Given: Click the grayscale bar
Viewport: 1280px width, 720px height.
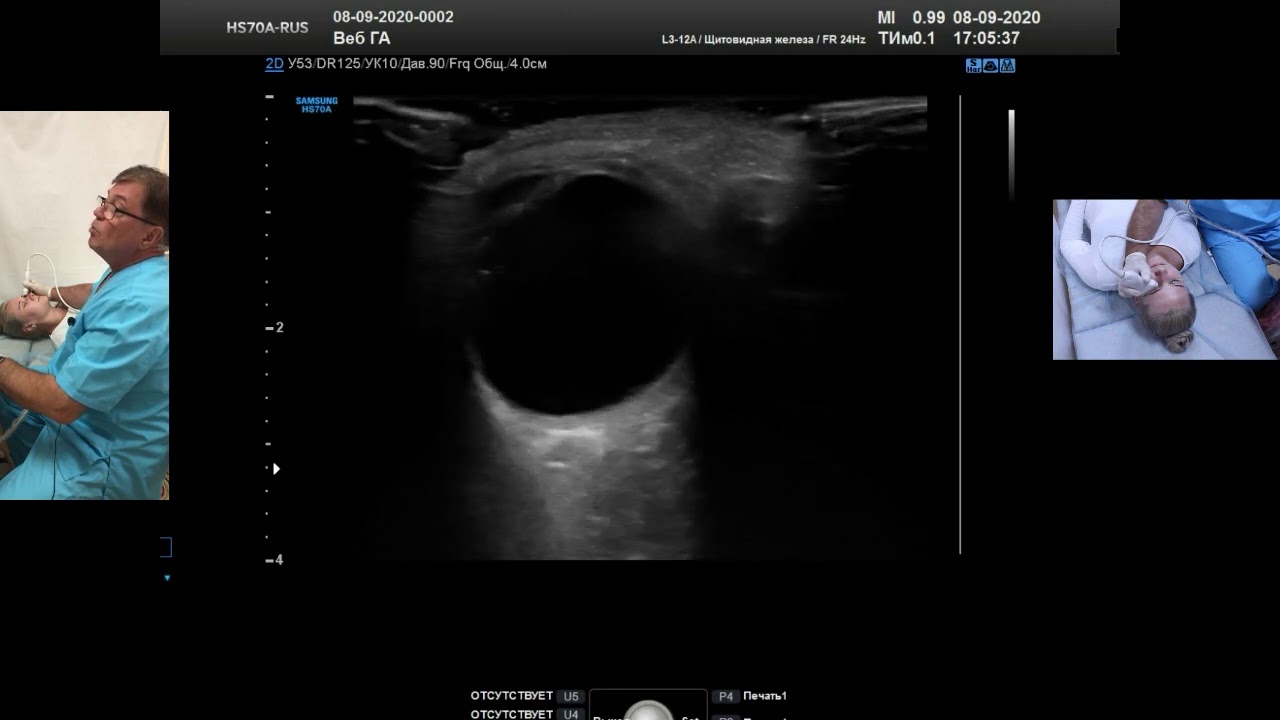Looking at the screenshot, I should [1011, 155].
